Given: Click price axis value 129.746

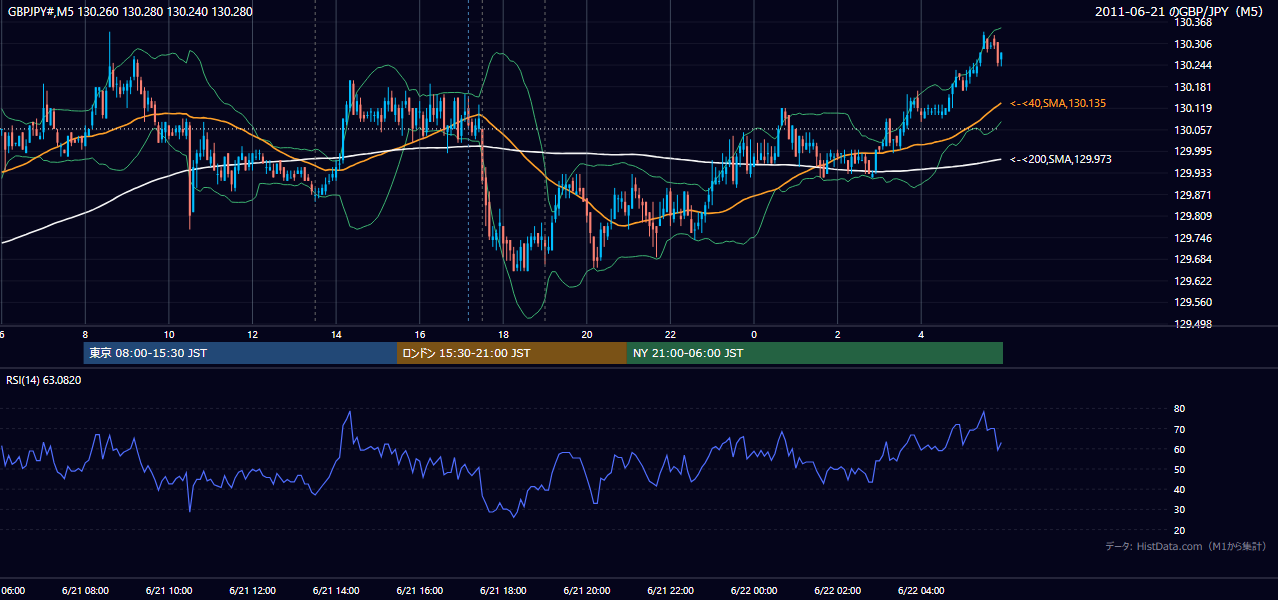Looking at the screenshot, I should pos(1193,238).
